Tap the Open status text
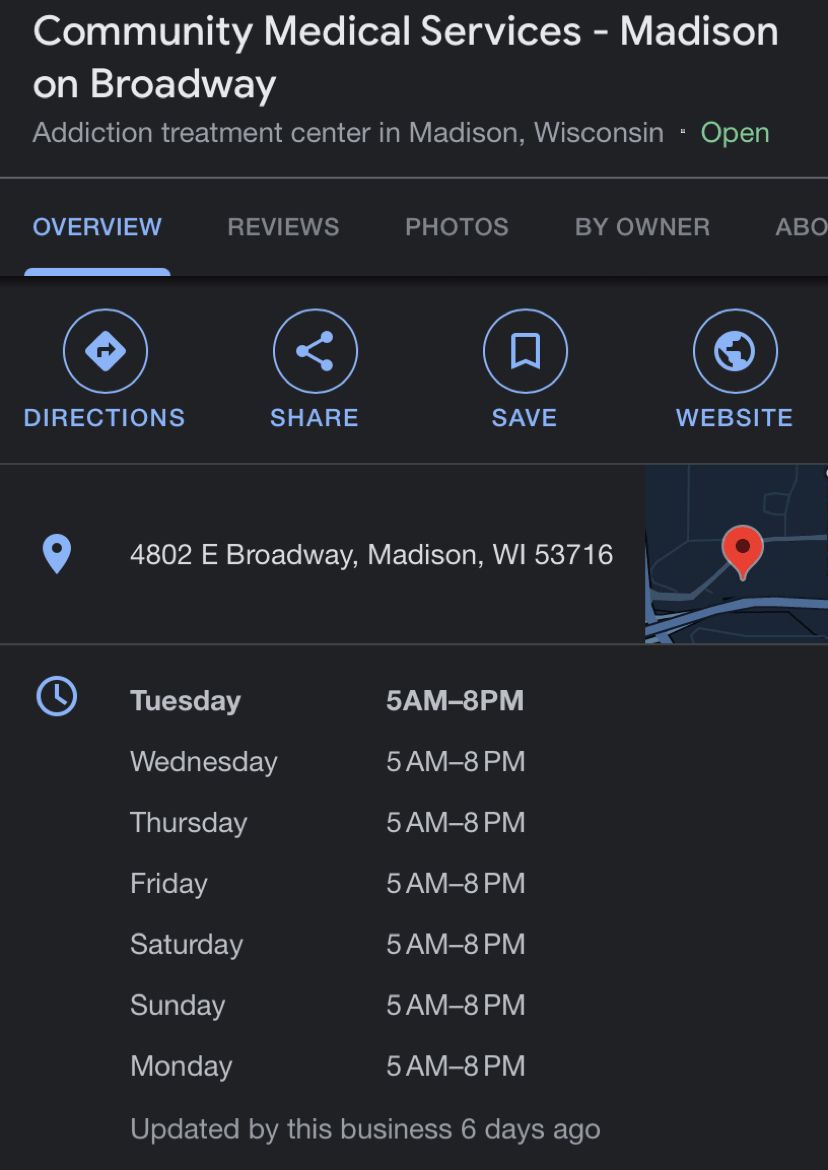 [x=735, y=133]
